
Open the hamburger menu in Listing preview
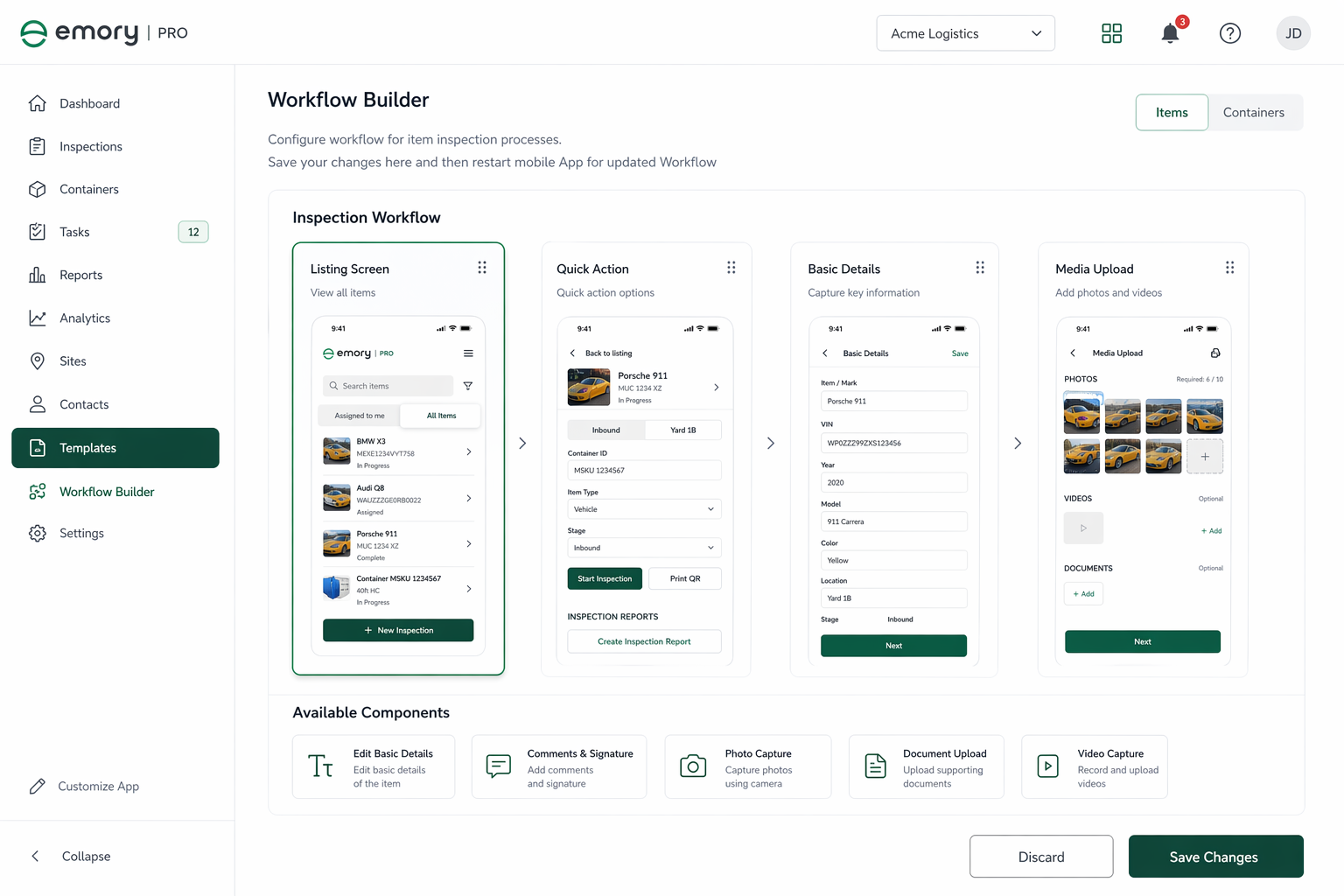pos(468,353)
